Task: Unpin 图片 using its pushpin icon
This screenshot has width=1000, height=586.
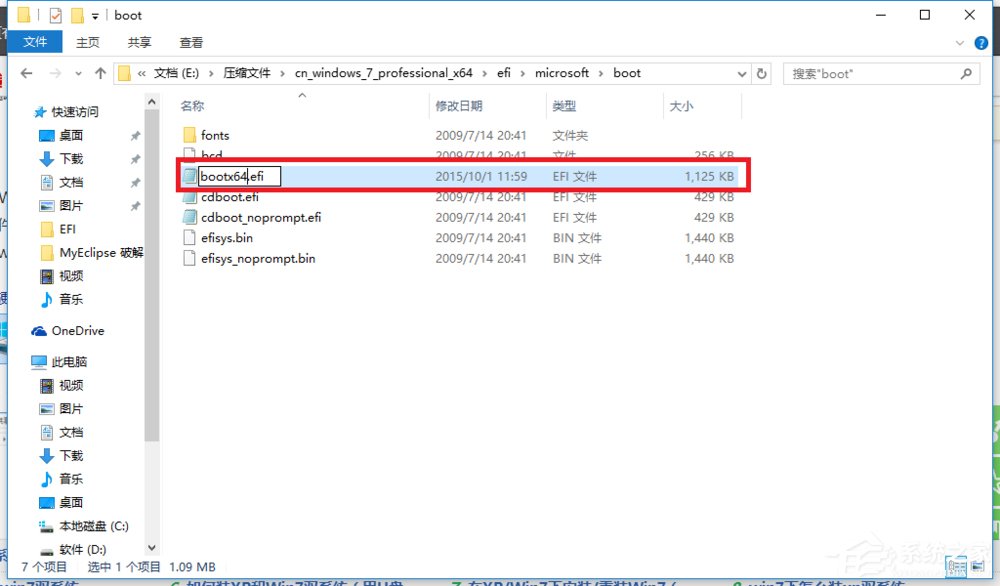Action: [x=137, y=205]
